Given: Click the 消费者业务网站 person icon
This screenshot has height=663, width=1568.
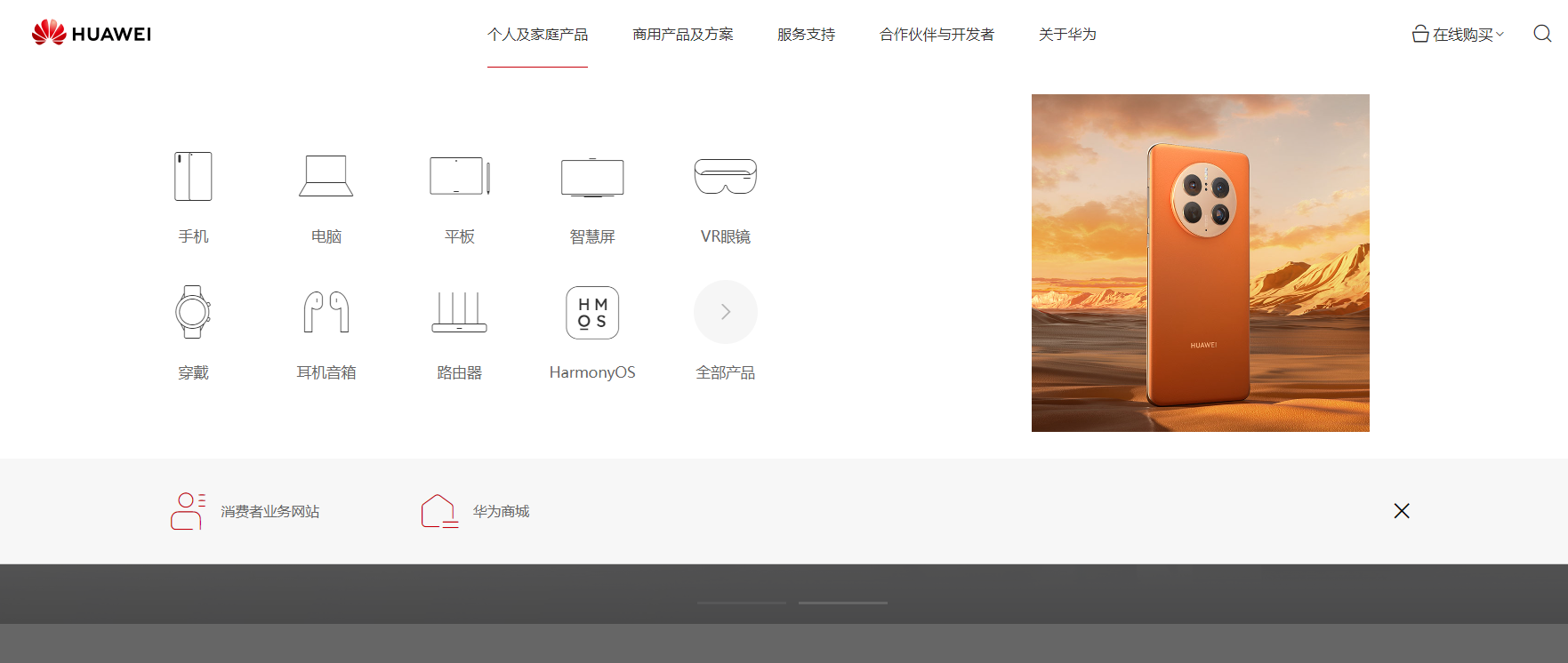Looking at the screenshot, I should [x=188, y=511].
